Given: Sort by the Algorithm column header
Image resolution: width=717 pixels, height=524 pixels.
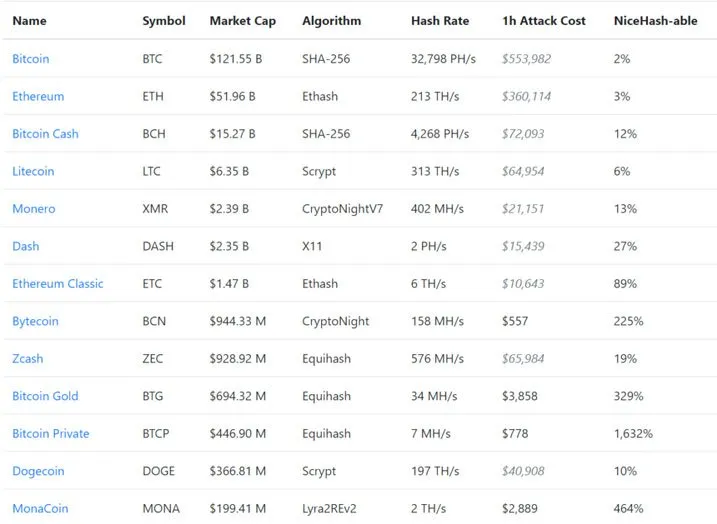Looking at the screenshot, I should tap(332, 21).
